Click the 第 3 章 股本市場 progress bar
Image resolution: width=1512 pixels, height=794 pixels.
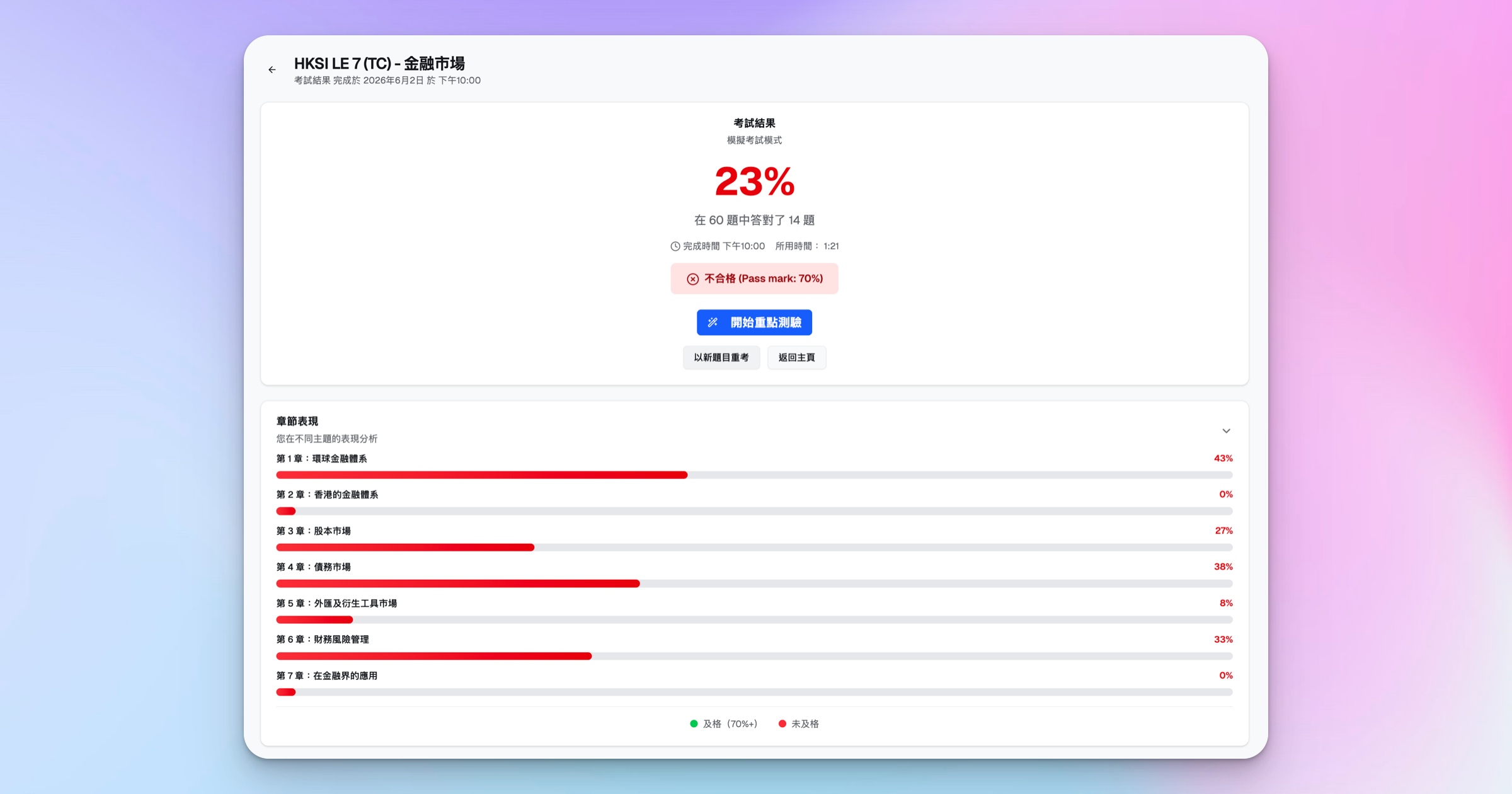(x=754, y=548)
